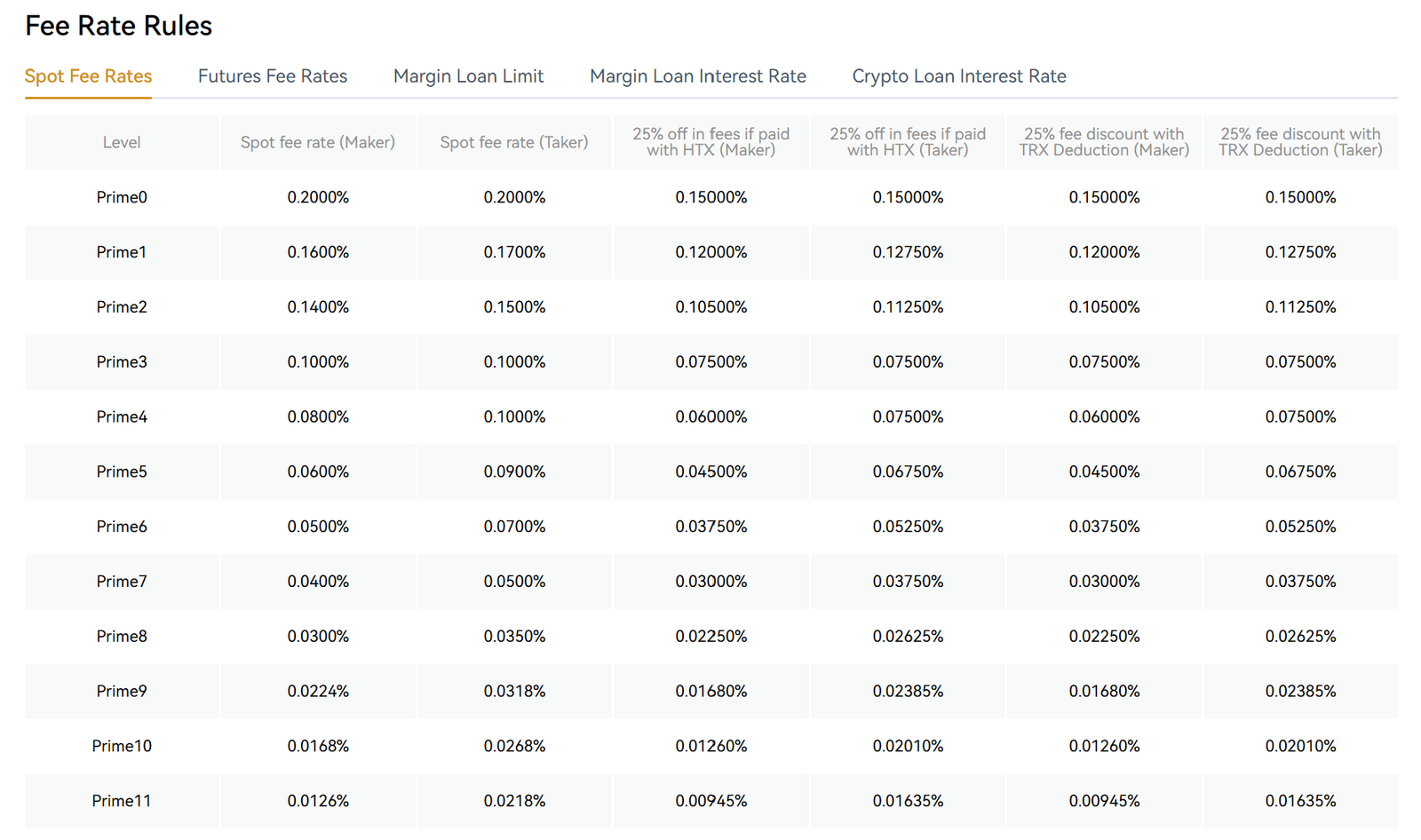
Task: Click the Prime5 level label
Action: click(121, 472)
